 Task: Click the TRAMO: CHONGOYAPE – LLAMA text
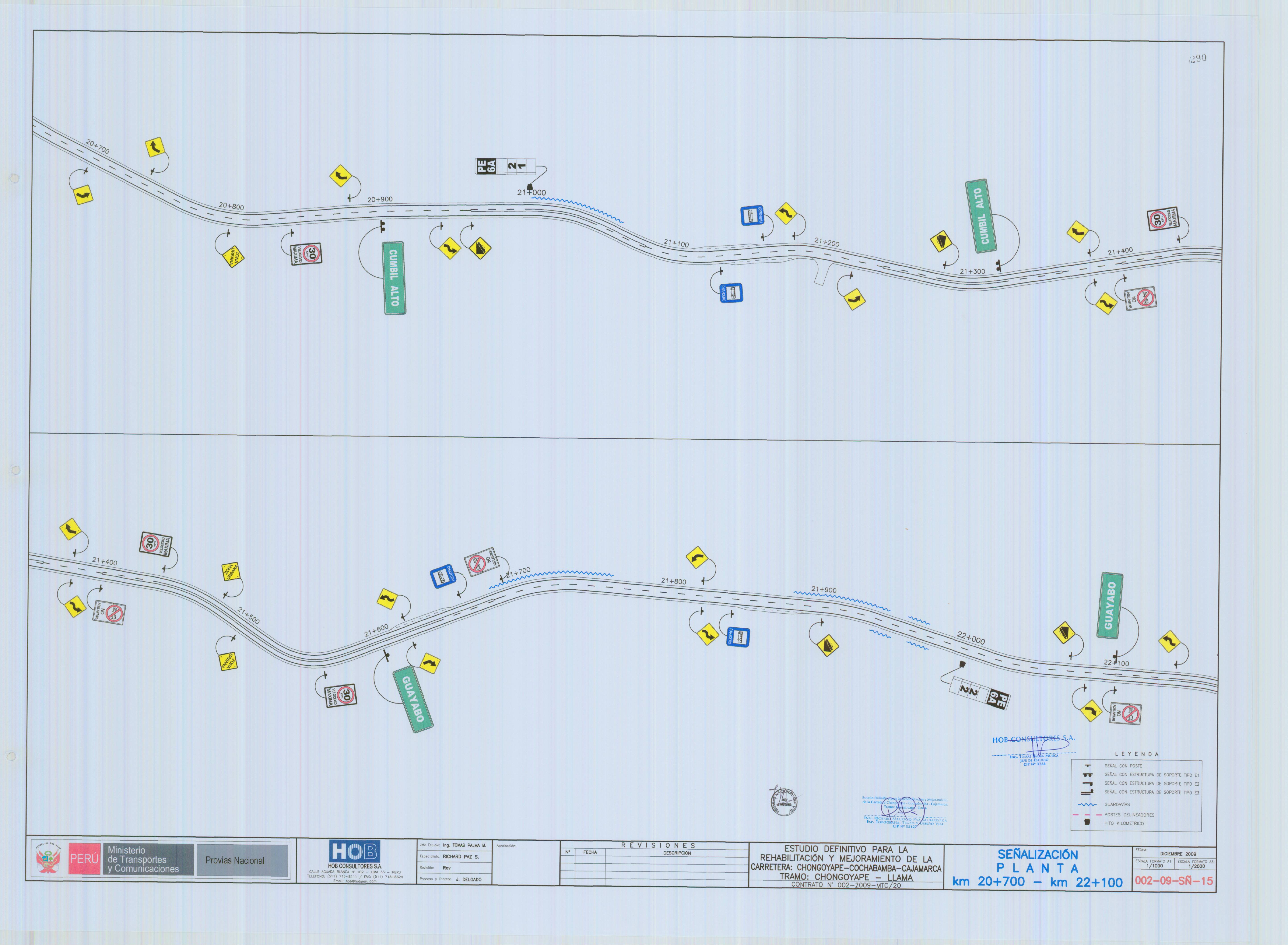846,877
